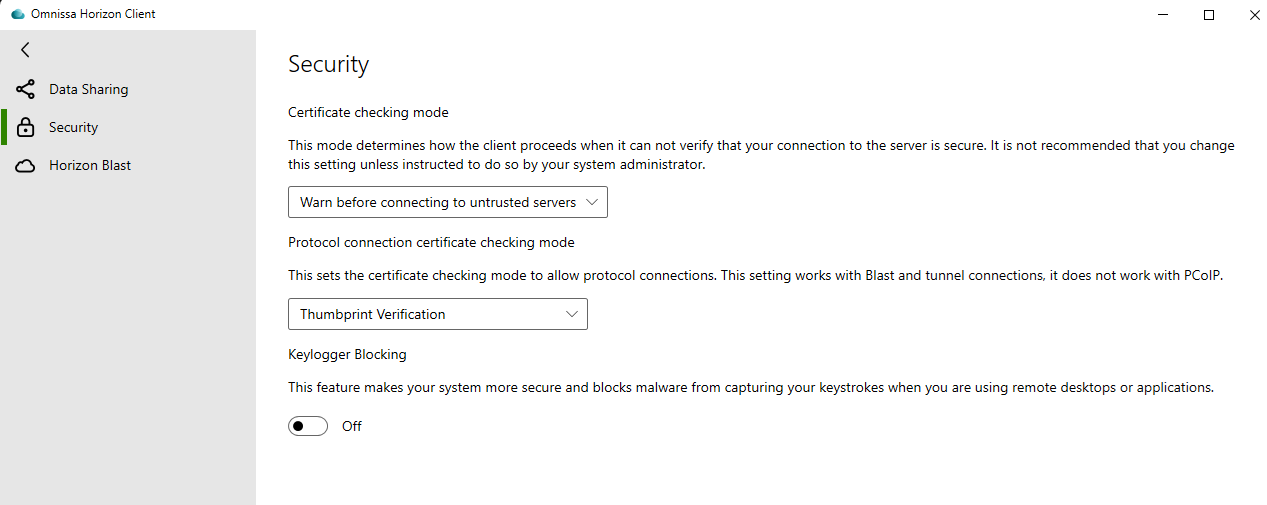Minimize the Horizon Client window
This screenshot has height=505, width=1267.
point(1164,15)
